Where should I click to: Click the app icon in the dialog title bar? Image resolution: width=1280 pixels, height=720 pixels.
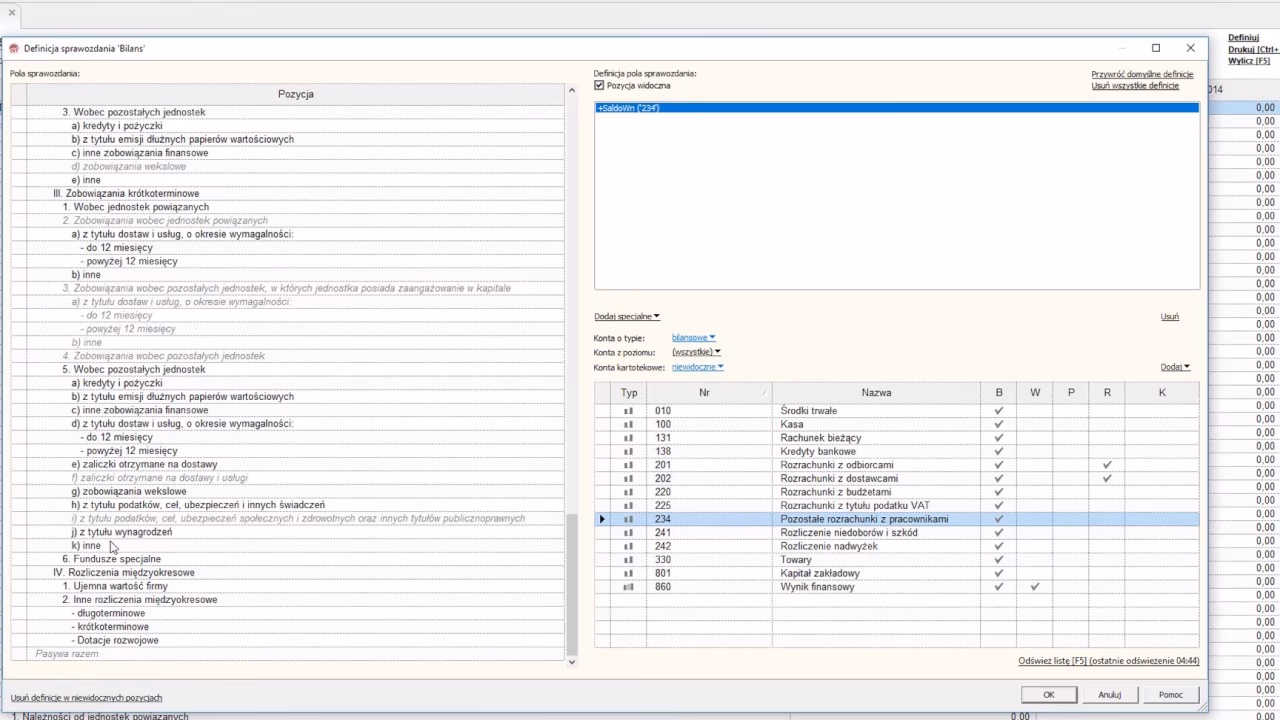pos(14,48)
